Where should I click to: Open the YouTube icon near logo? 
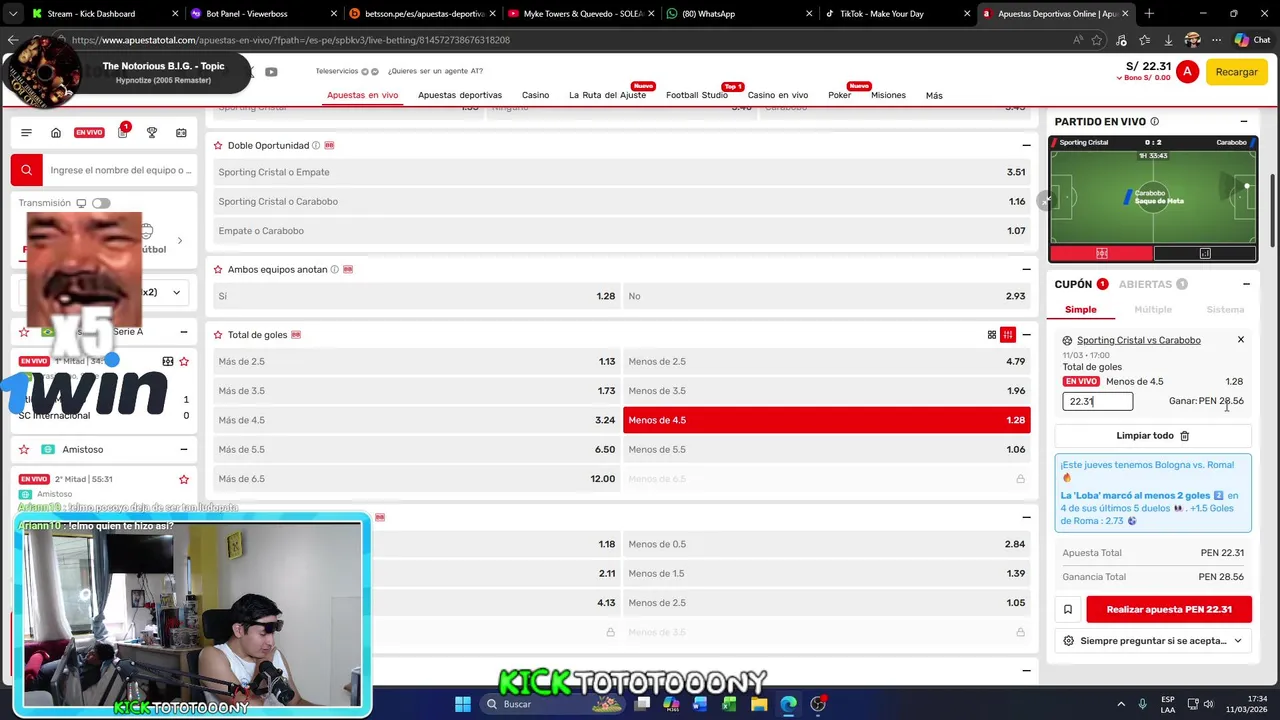click(271, 72)
